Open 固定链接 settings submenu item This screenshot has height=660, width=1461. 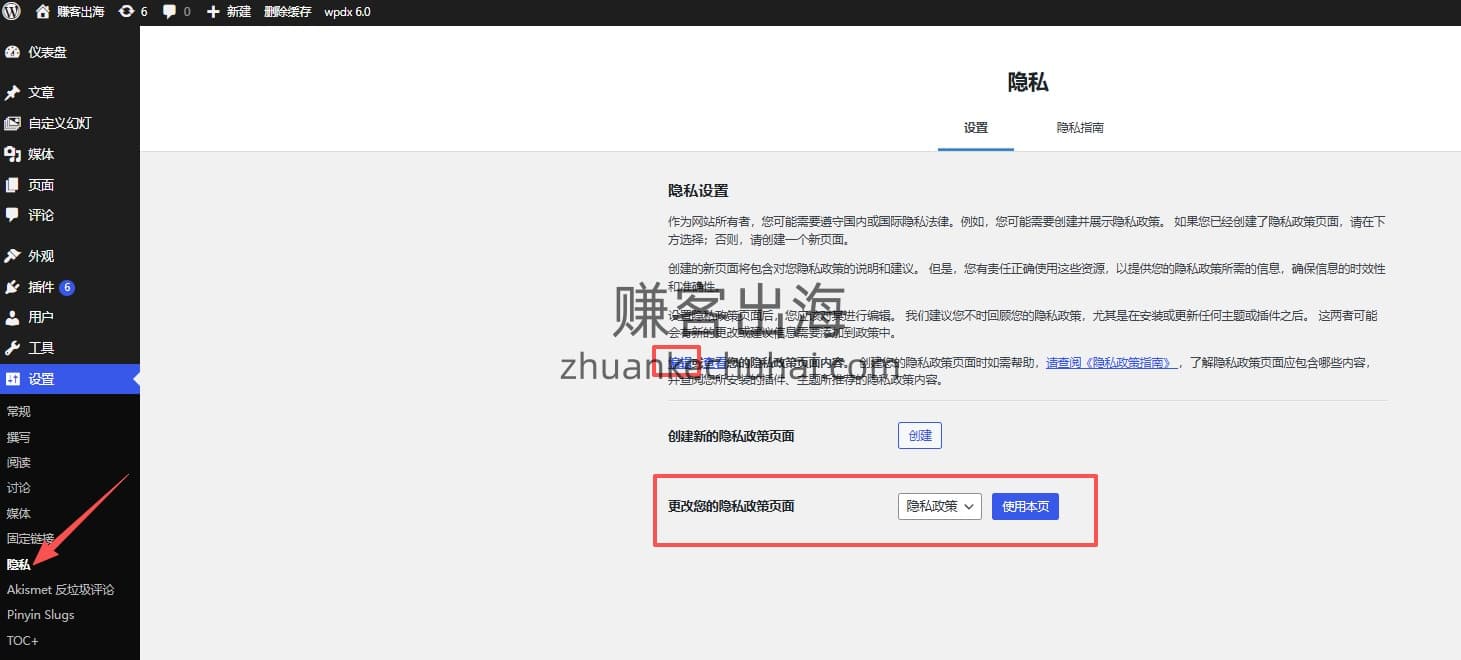[30, 538]
